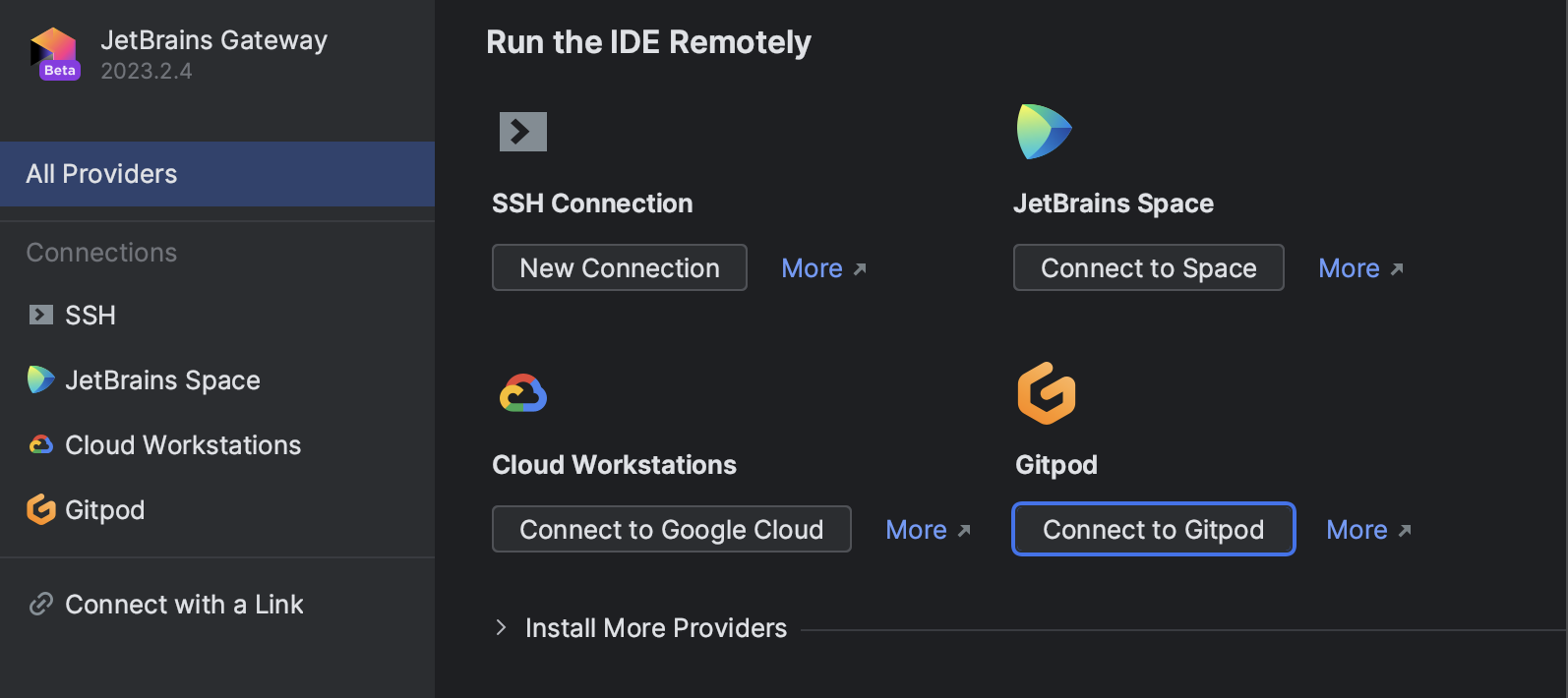Open Gitpod connections in sidebar
Screen dimensions: 1568x698
104,509
